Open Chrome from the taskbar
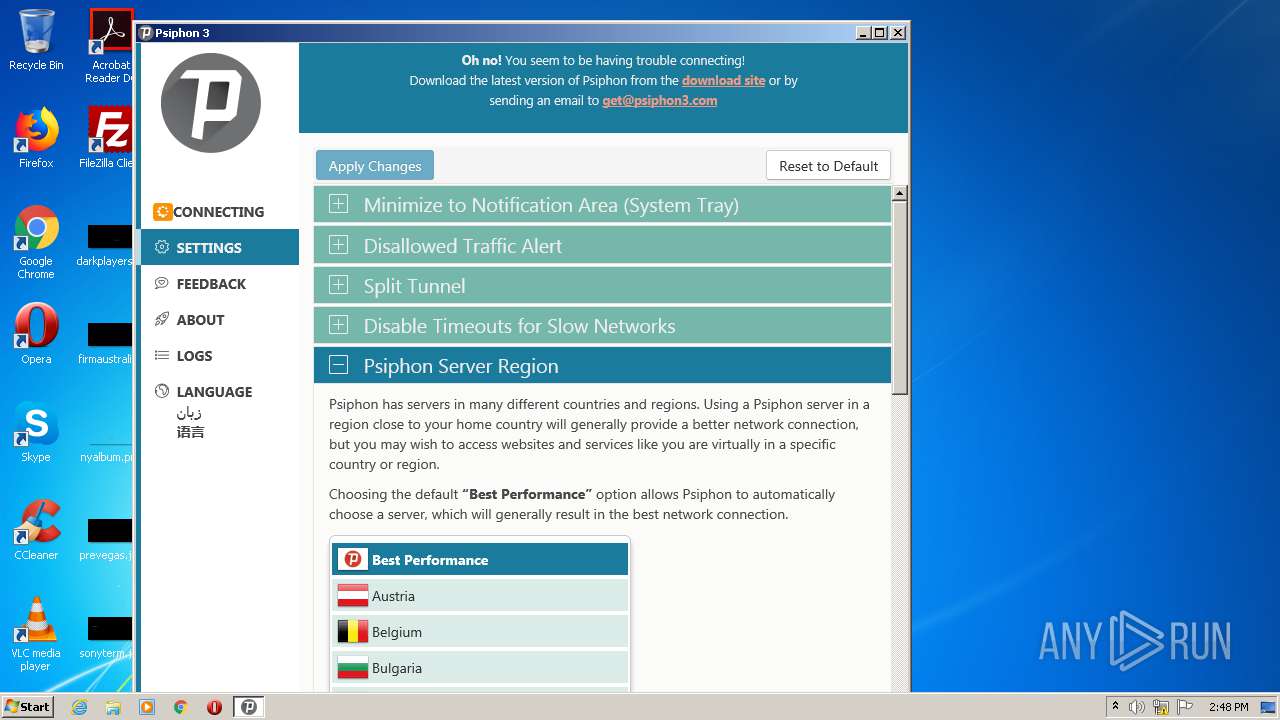1280x720 pixels. pos(180,707)
